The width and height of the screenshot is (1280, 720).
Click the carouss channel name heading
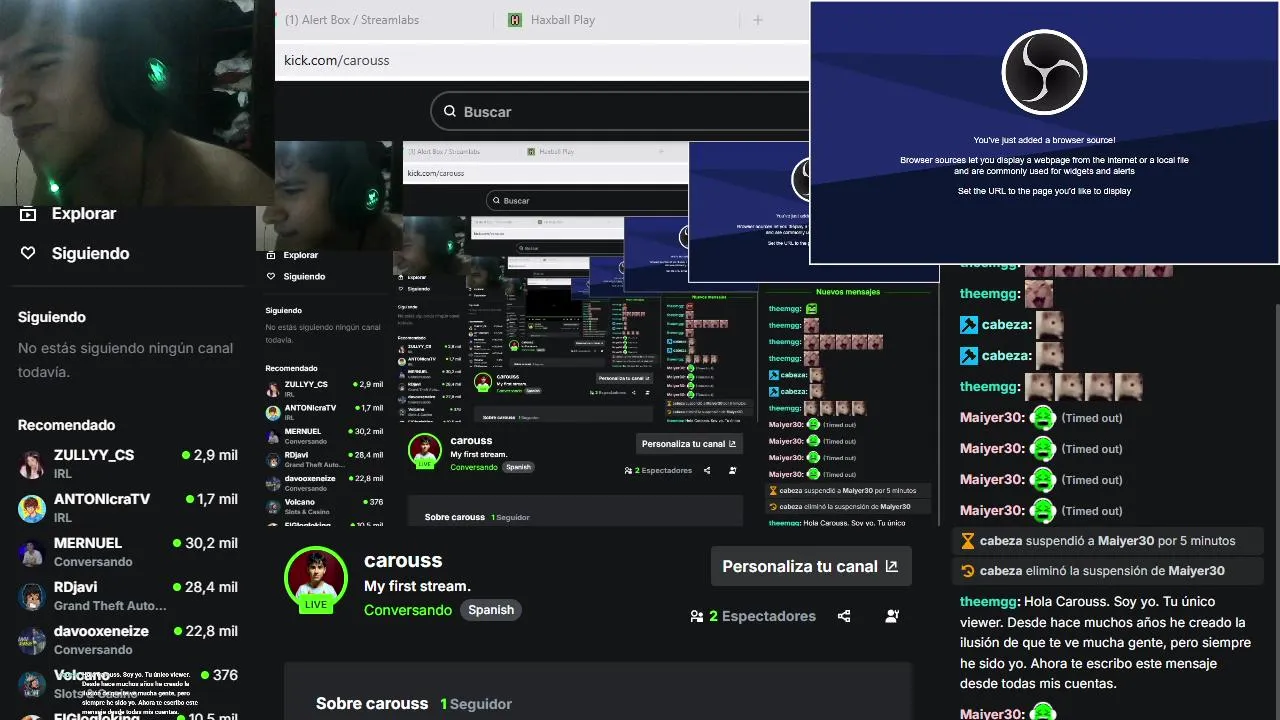click(403, 561)
